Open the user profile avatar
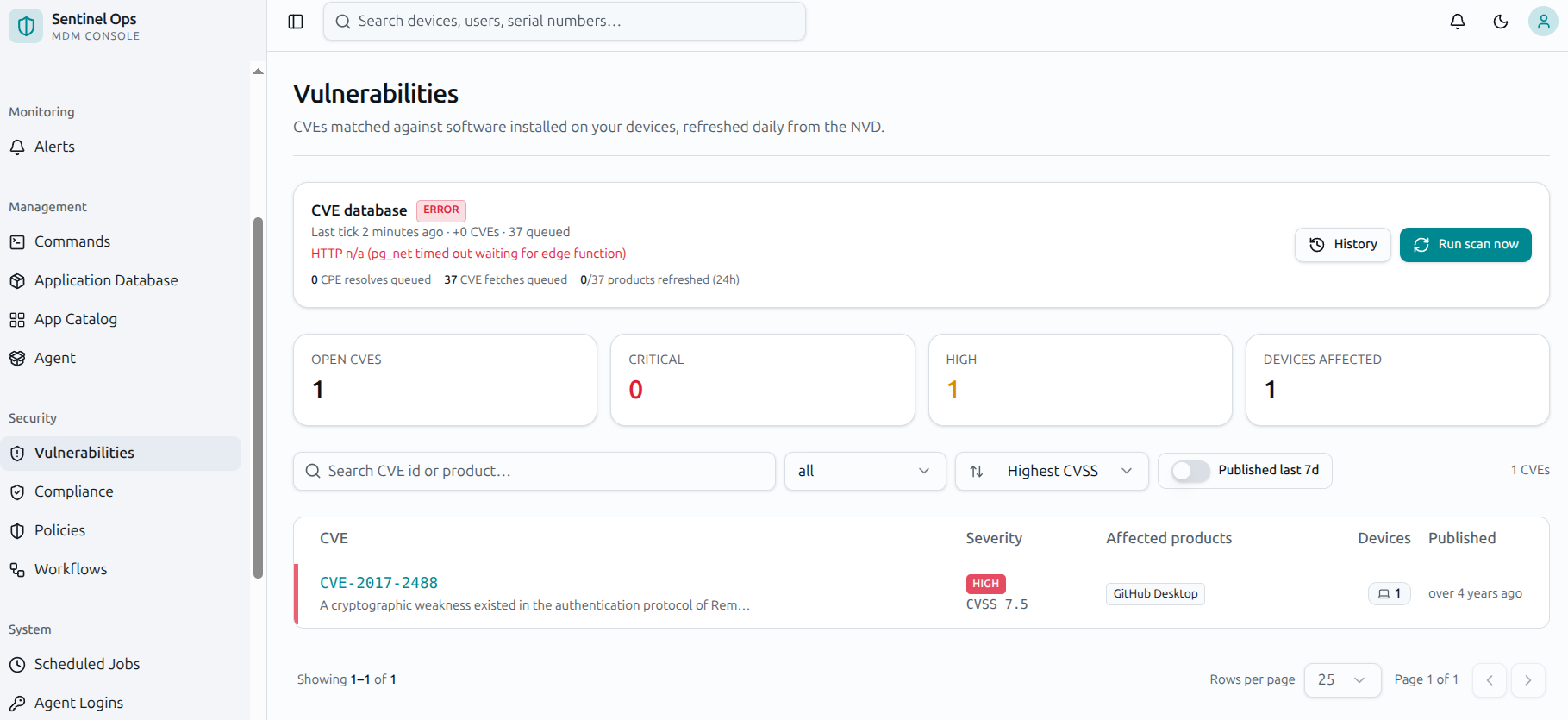Screen dimensions: 1568x720 click(x=1543, y=22)
